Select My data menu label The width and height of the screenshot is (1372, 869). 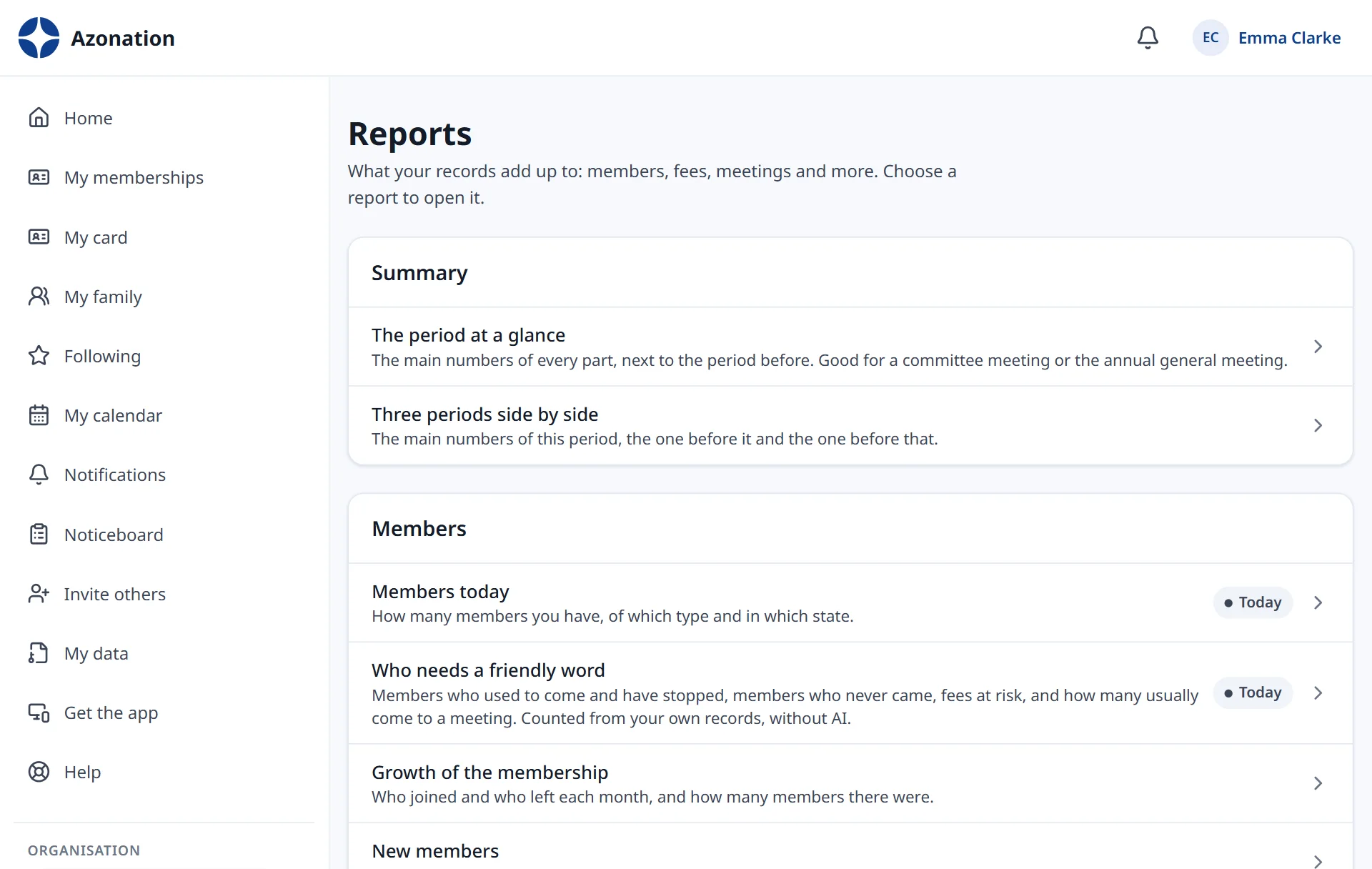pos(96,653)
